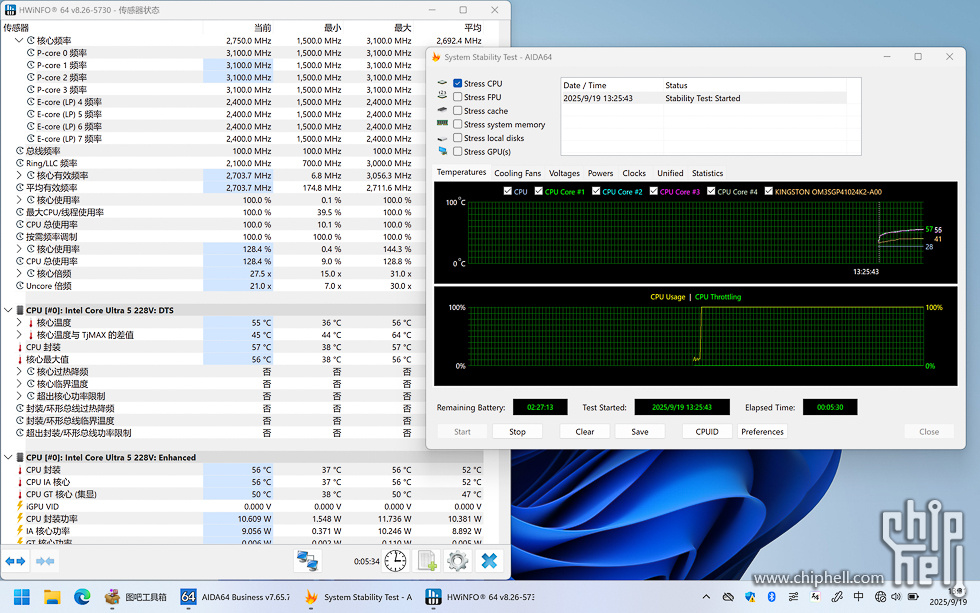Open network status tray icon
Screen dimensions: 980x613
pos(881,597)
